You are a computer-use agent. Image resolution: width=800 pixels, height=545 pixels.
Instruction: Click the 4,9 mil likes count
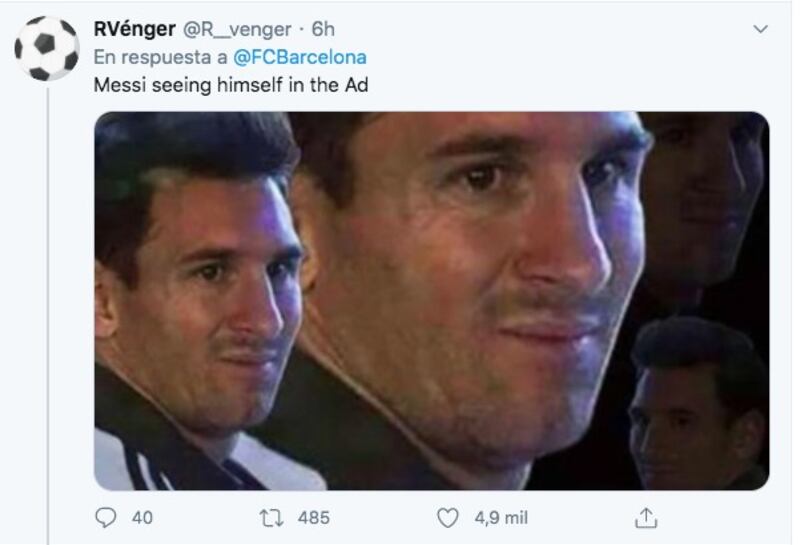click(501, 518)
